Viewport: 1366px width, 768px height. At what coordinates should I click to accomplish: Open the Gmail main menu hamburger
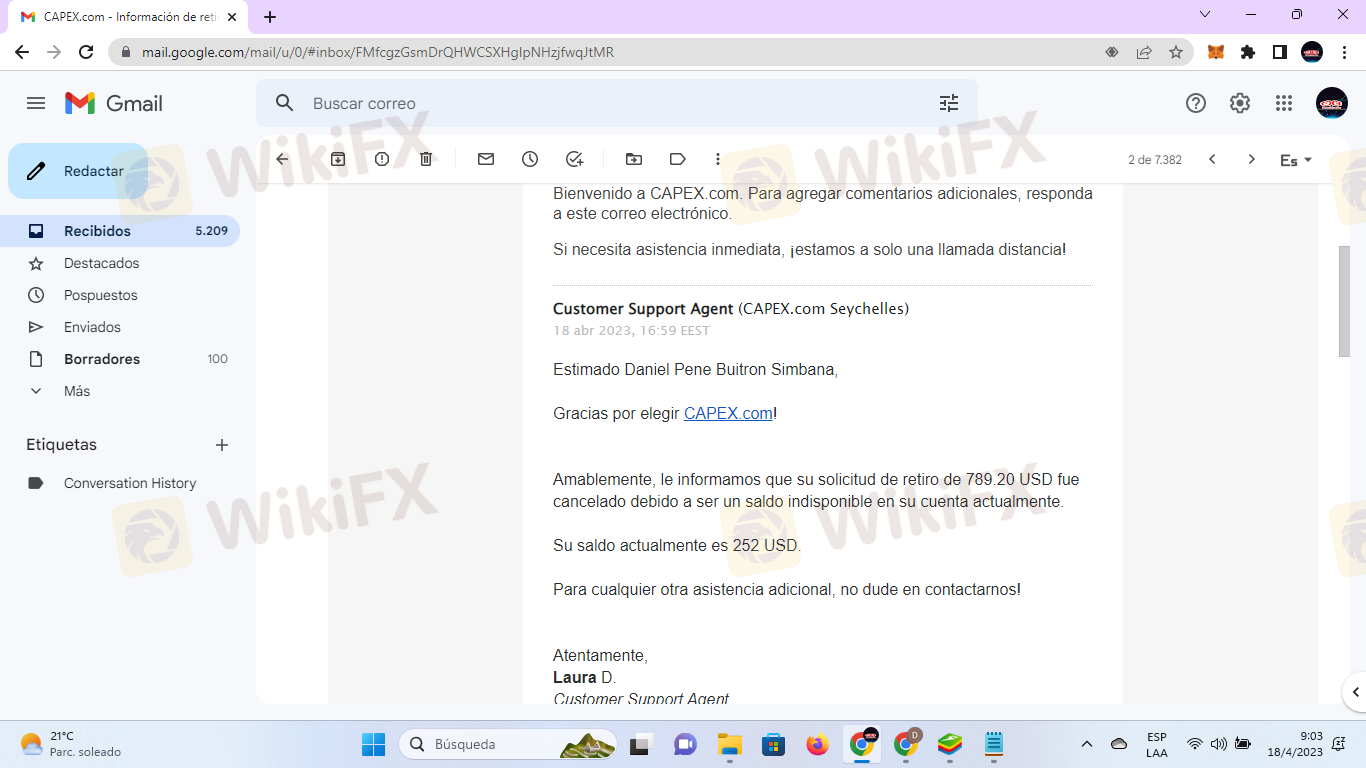click(36, 103)
